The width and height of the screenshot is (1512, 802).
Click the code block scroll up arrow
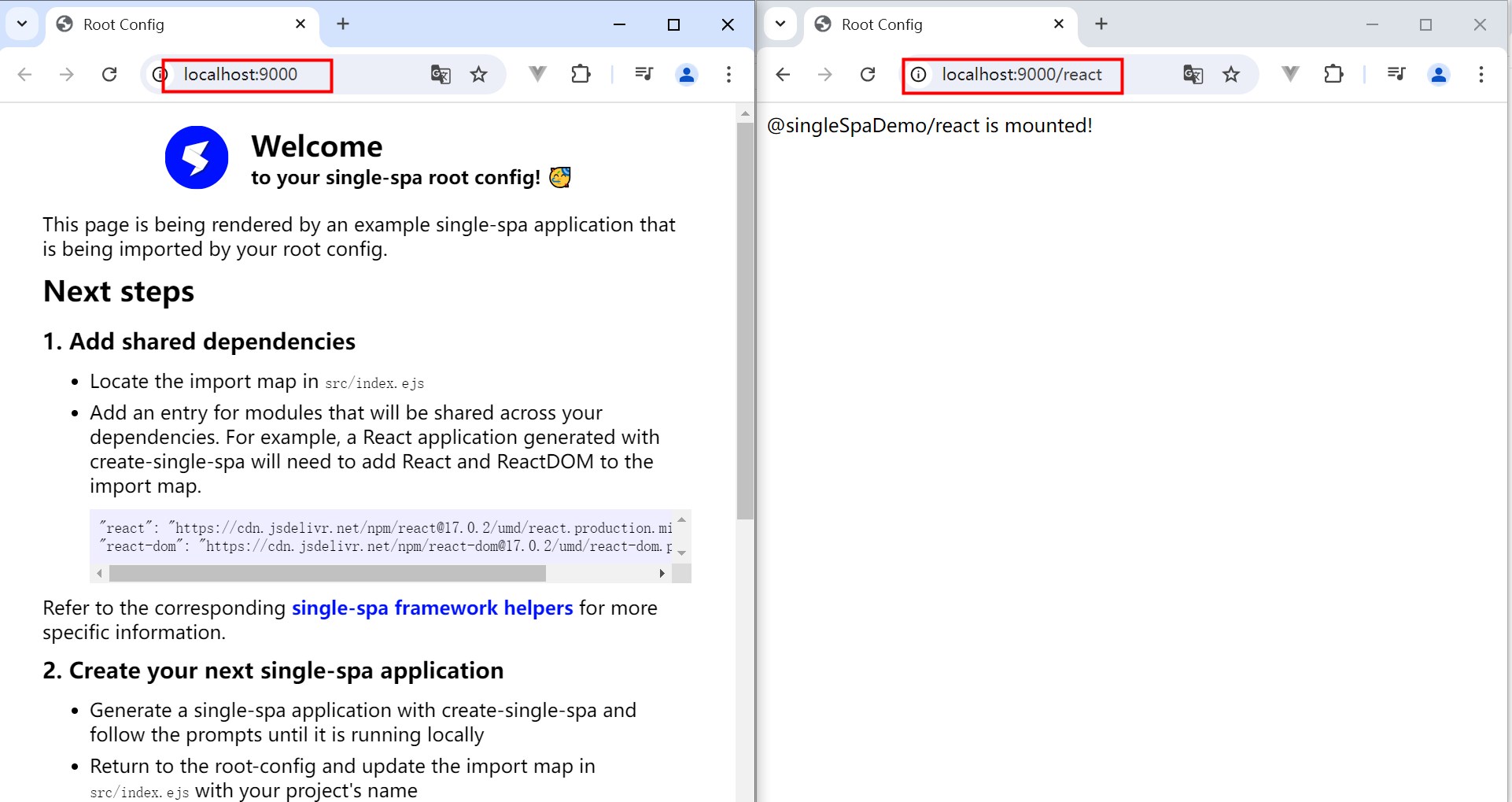pyautogui.click(x=682, y=519)
